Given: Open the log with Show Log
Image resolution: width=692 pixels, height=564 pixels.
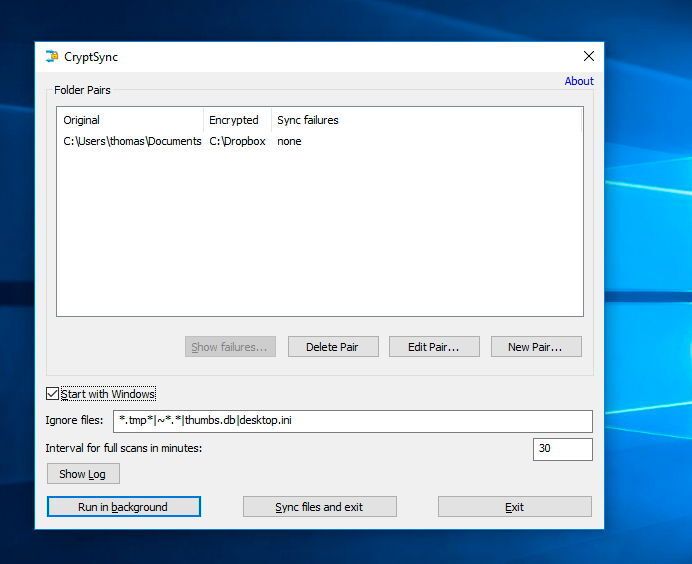Looking at the screenshot, I should (x=83, y=474).
